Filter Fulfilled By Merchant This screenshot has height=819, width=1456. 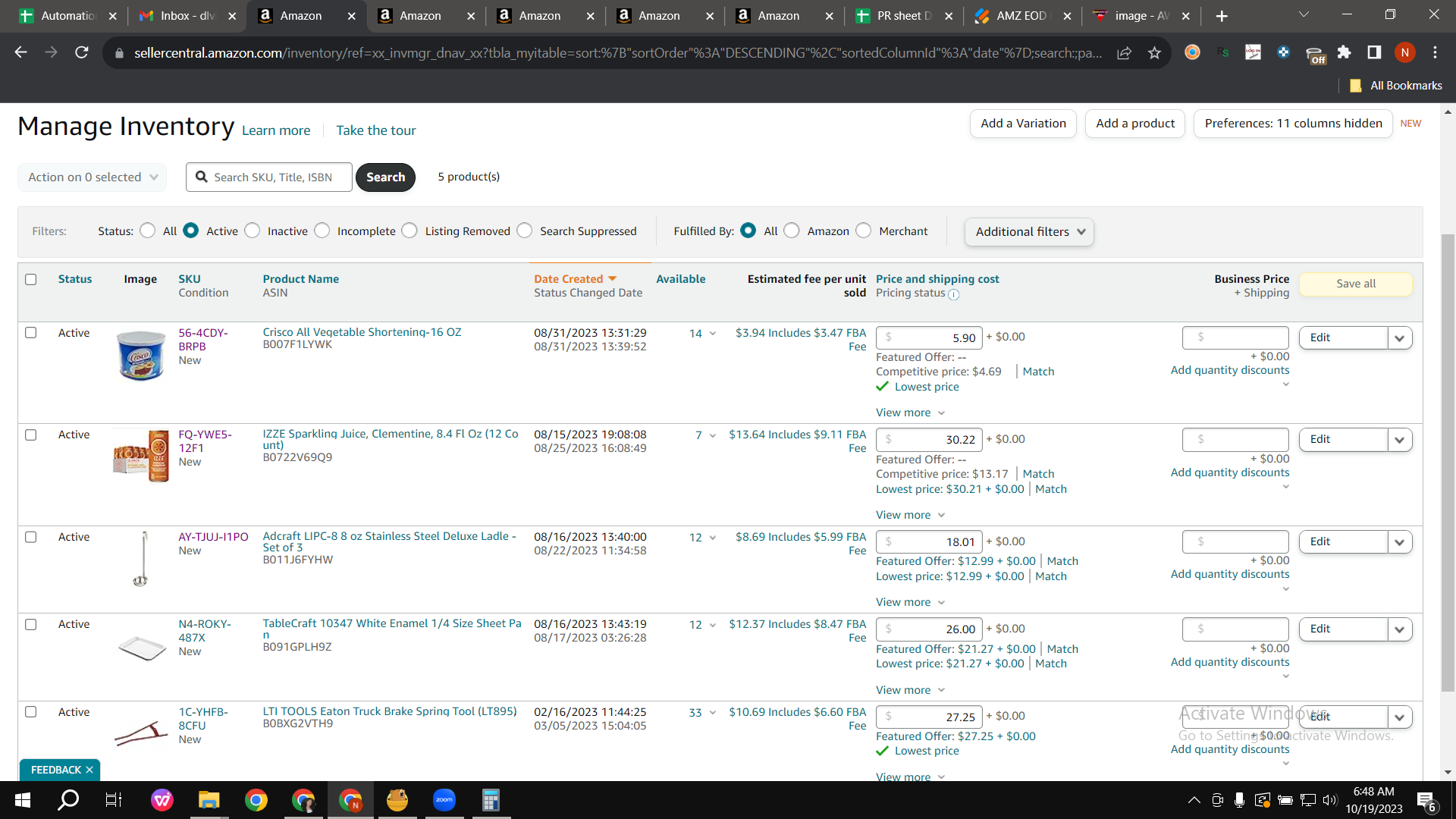[864, 231]
